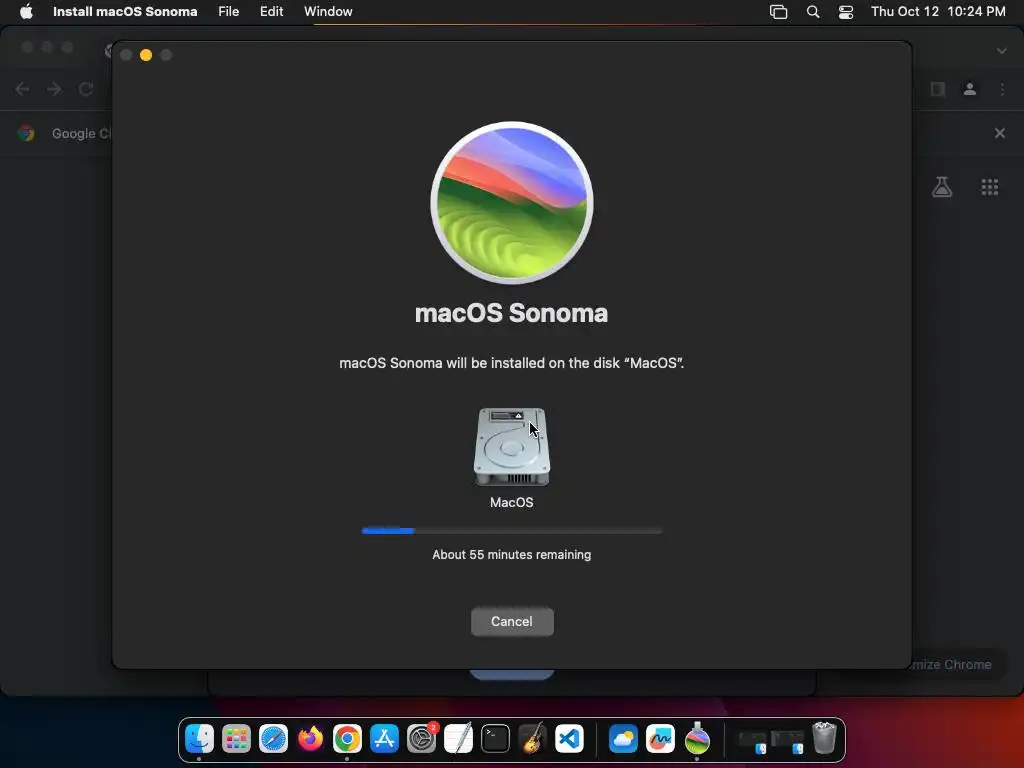This screenshot has width=1024, height=768.
Task: Go back in the Chrome window
Action: click(x=22, y=89)
